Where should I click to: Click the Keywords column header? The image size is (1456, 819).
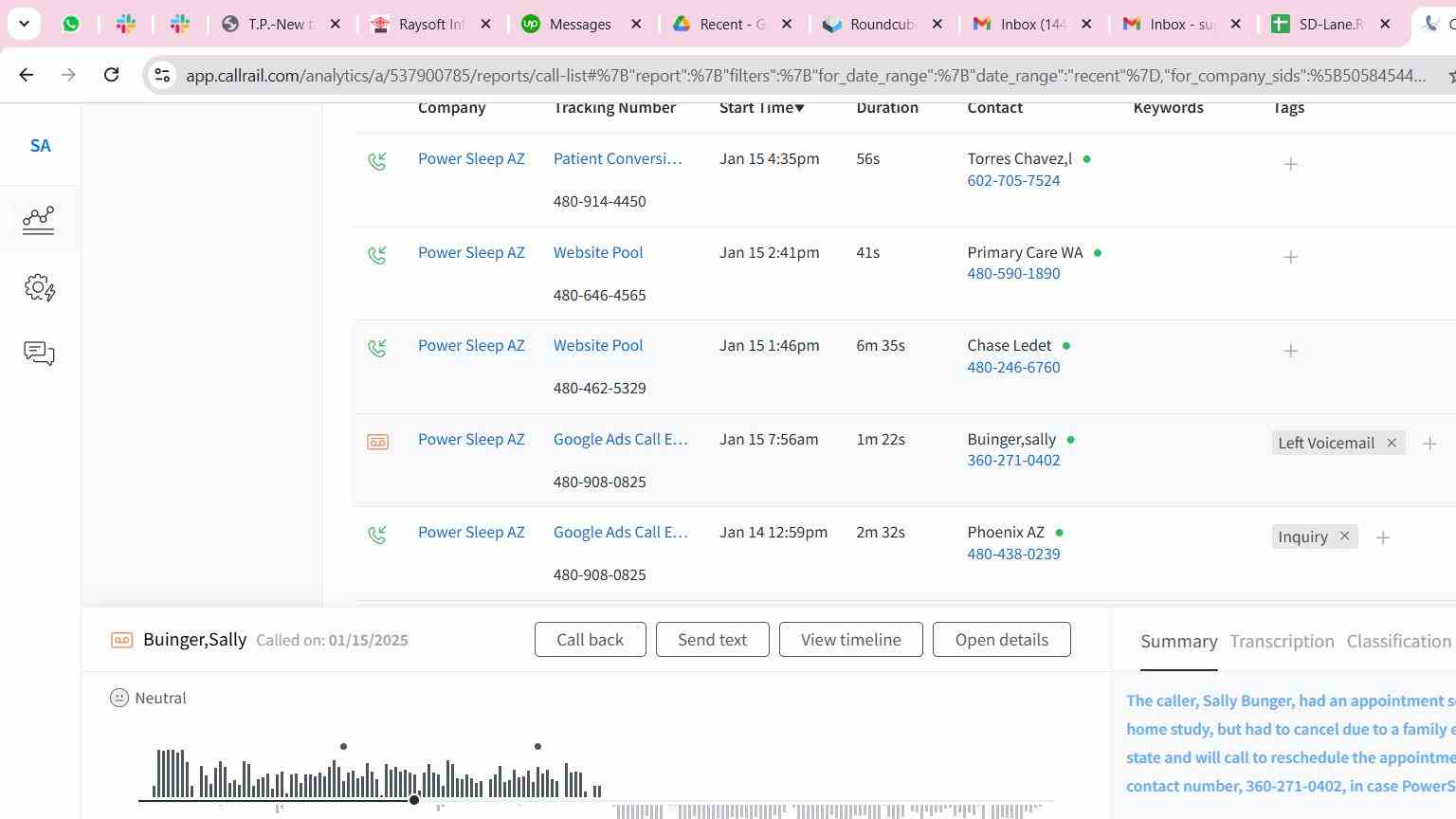coord(1168,107)
